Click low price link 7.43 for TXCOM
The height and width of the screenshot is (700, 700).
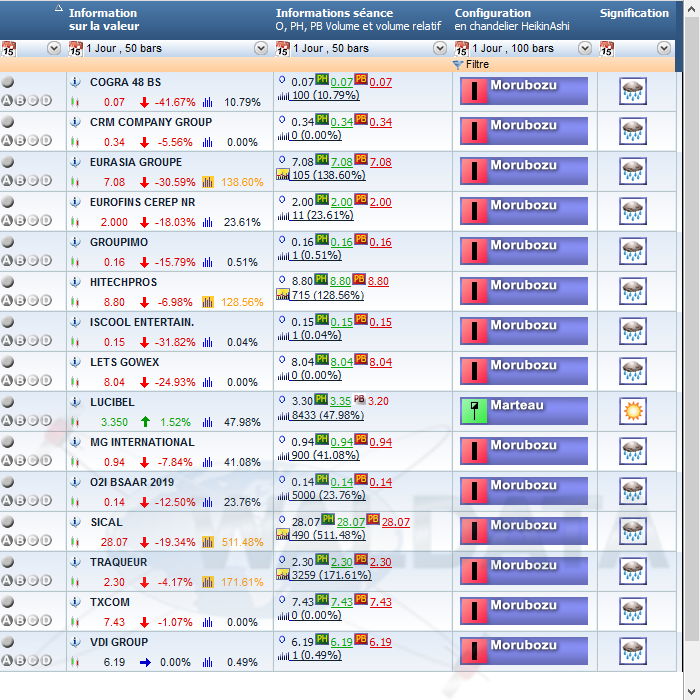[x=380, y=602]
